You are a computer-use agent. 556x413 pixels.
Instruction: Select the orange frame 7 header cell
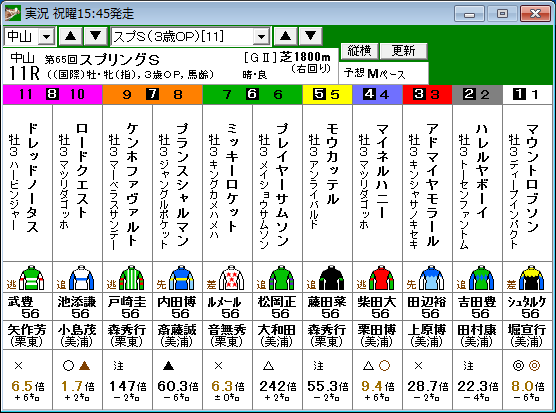pyautogui.click(x=152, y=94)
